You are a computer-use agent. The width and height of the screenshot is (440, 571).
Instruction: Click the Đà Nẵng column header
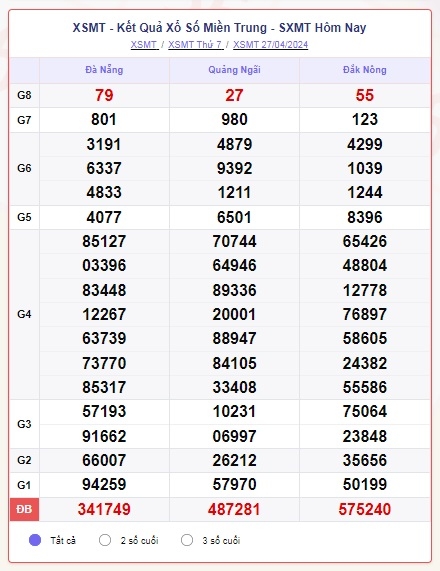[x=104, y=70]
